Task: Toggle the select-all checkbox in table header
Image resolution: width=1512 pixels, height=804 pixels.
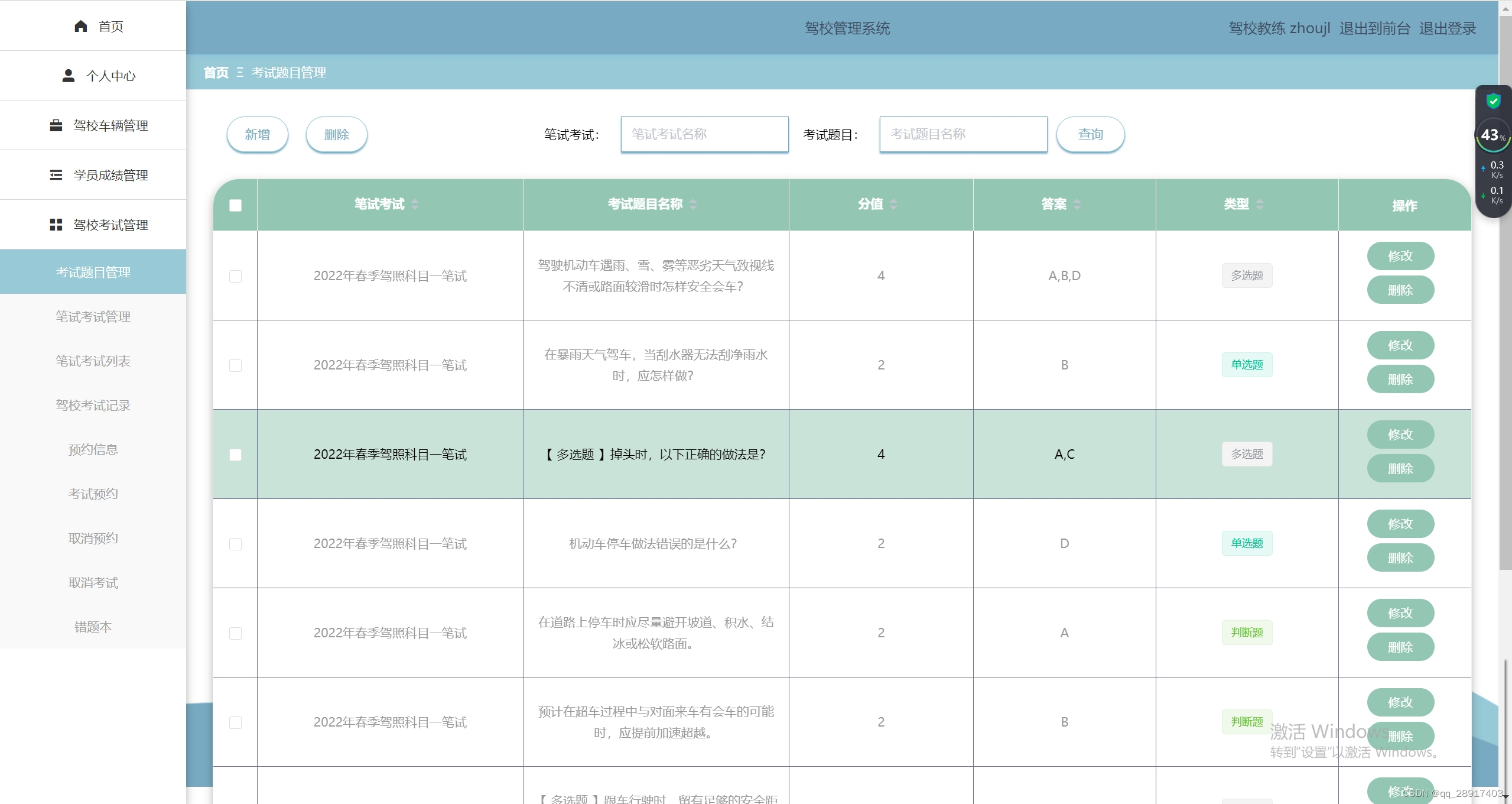Action: click(235, 206)
